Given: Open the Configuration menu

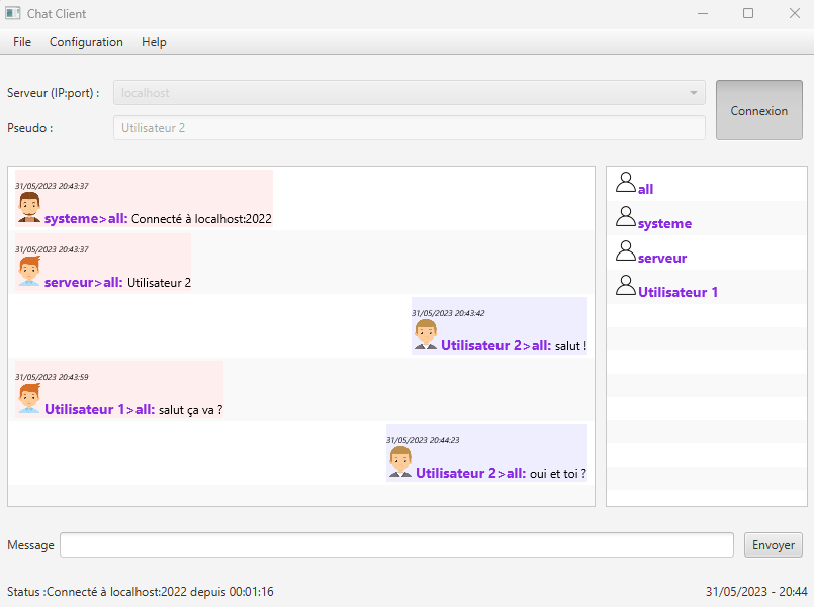Looking at the screenshot, I should (x=86, y=42).
